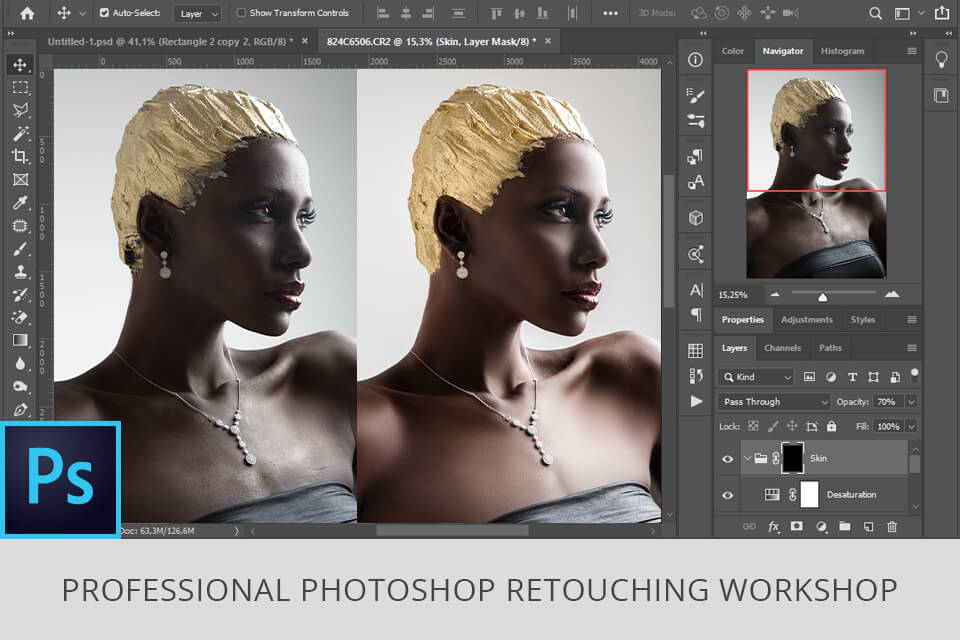960x640 pixels.
Task: Select the Eyedropper tool
Action: point(20,203)
